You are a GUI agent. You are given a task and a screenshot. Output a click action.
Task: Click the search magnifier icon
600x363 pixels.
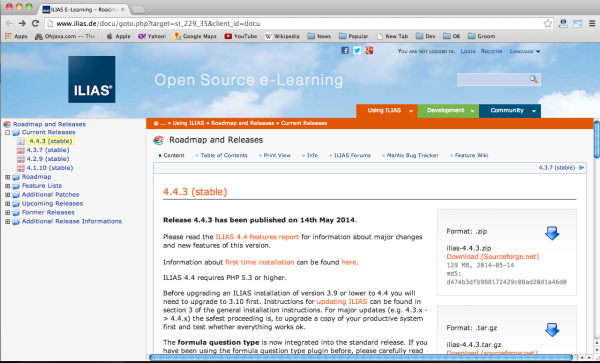tap(533, 79)
